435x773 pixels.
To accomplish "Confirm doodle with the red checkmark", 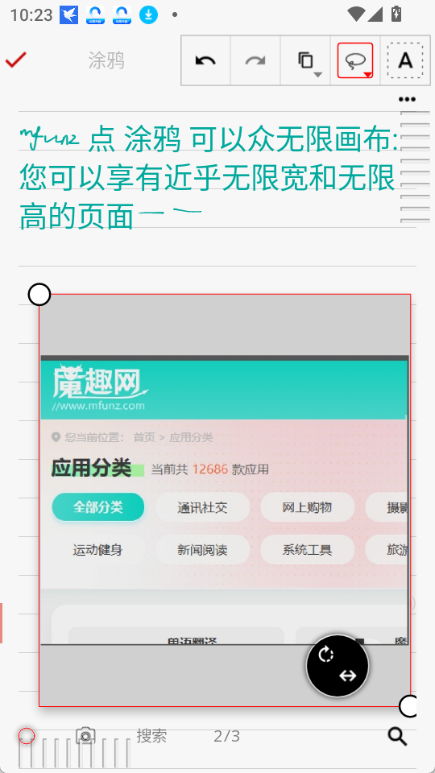I will coord(15,60).
